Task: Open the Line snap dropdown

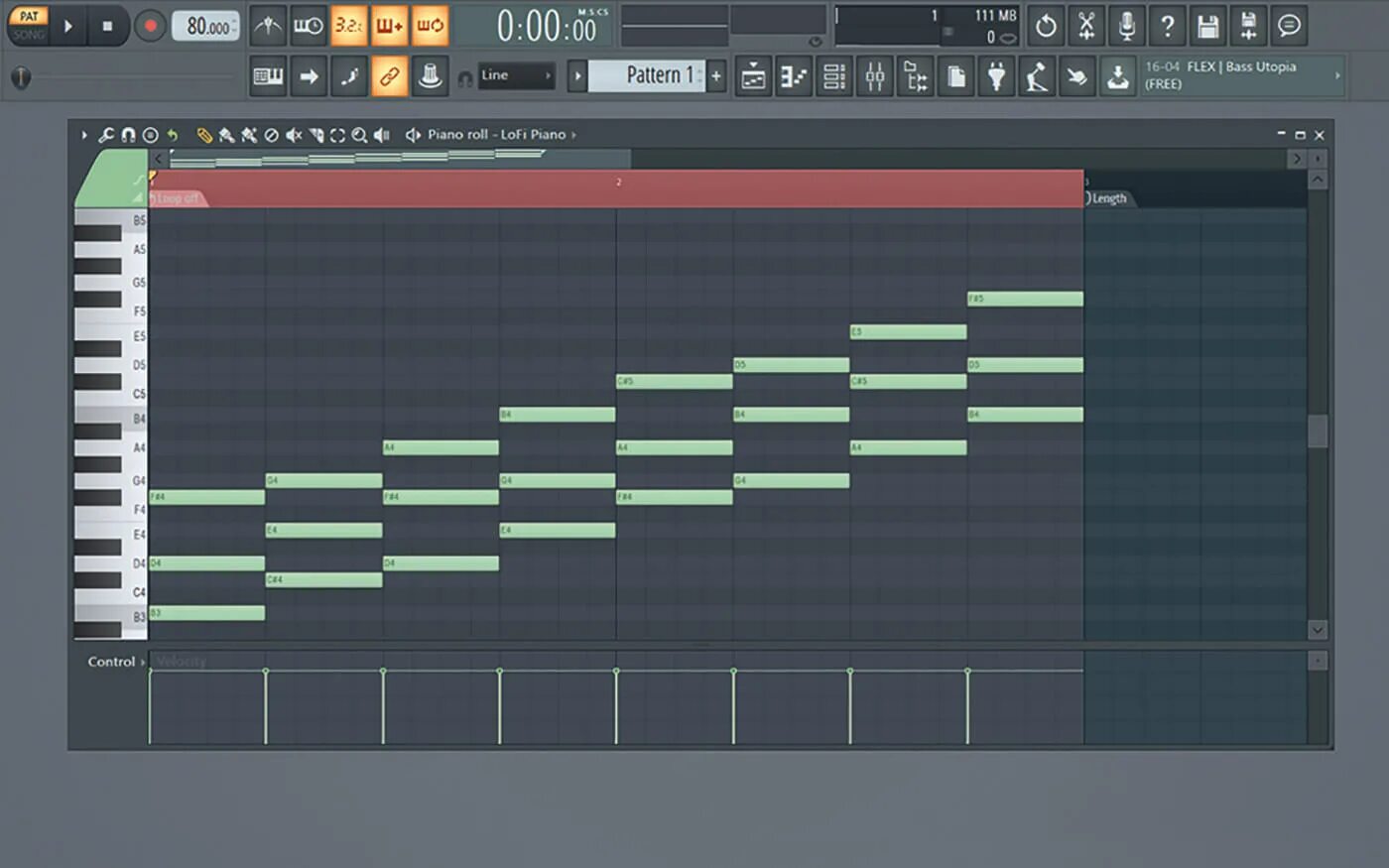Action: pos(516,76)
